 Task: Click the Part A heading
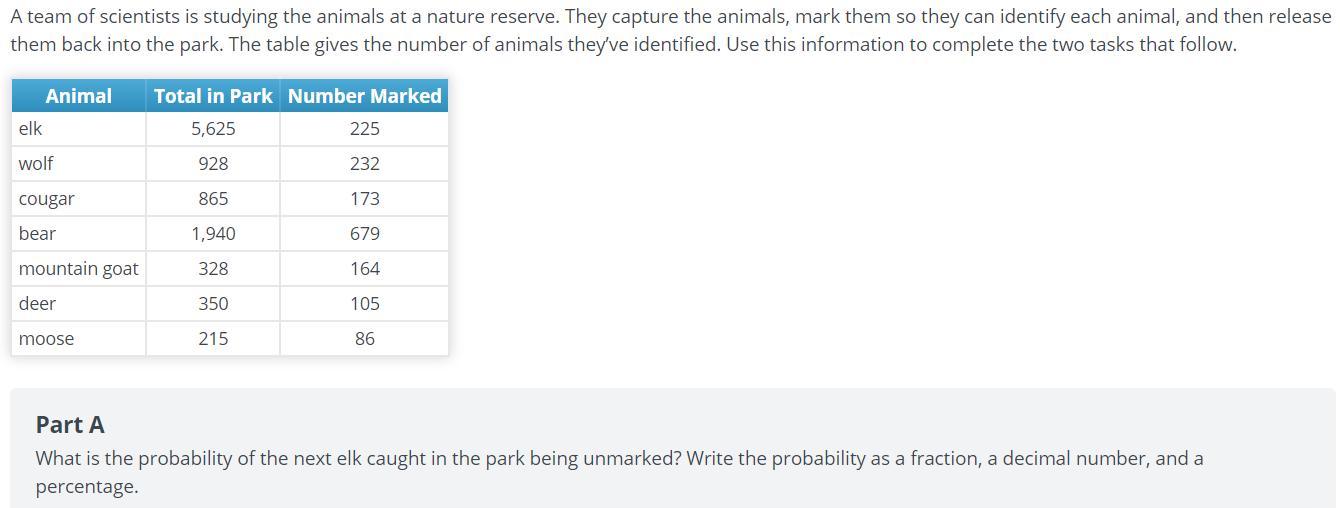[x=70, y=425]
